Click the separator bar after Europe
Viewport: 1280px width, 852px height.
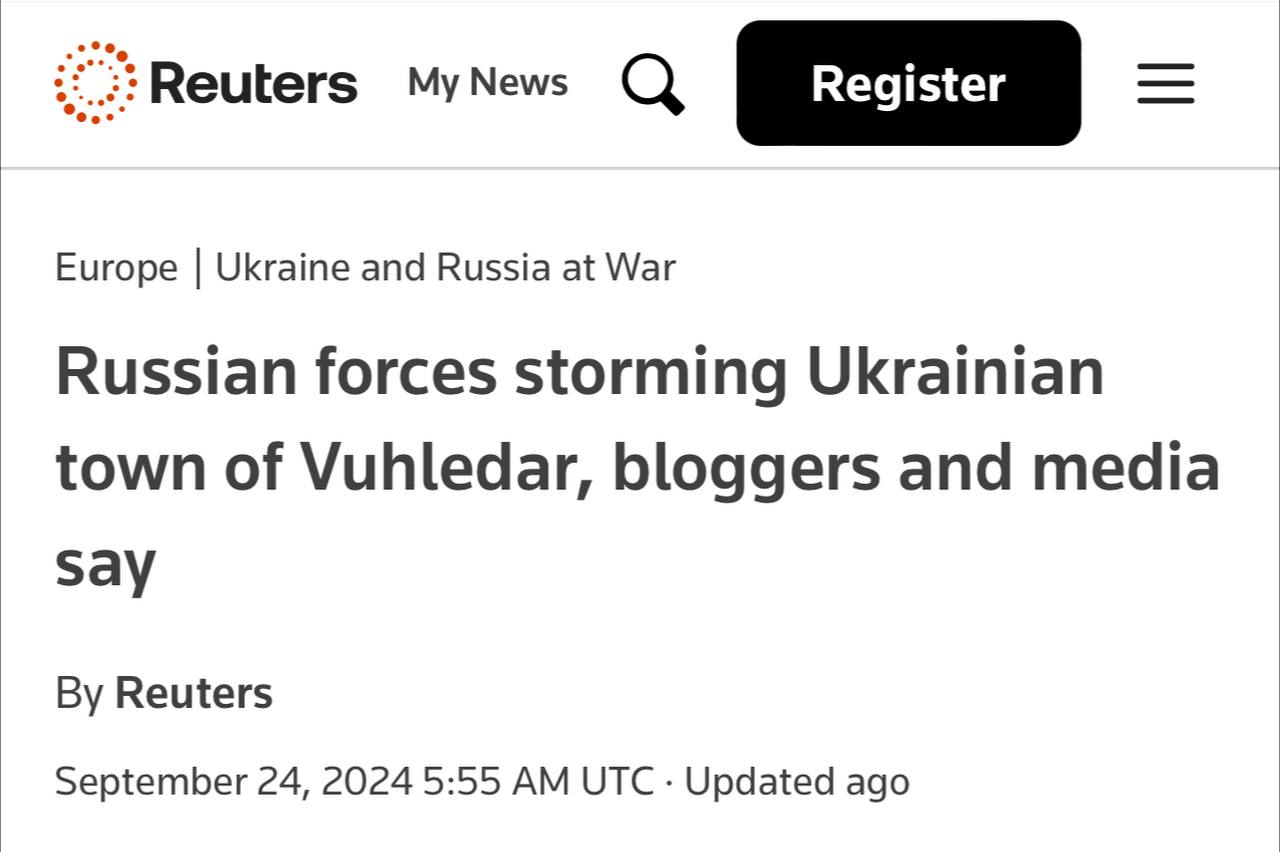point(197,268)
